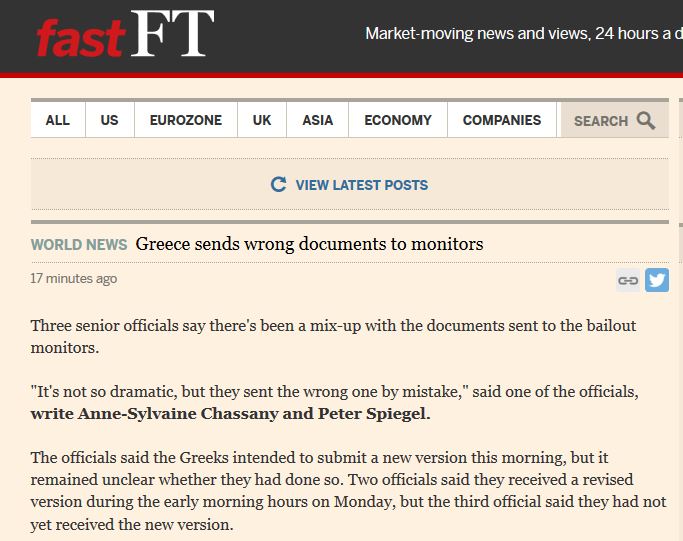683x541 pixels.
Task: Click the fastFT logo
Action: point(125,36)
